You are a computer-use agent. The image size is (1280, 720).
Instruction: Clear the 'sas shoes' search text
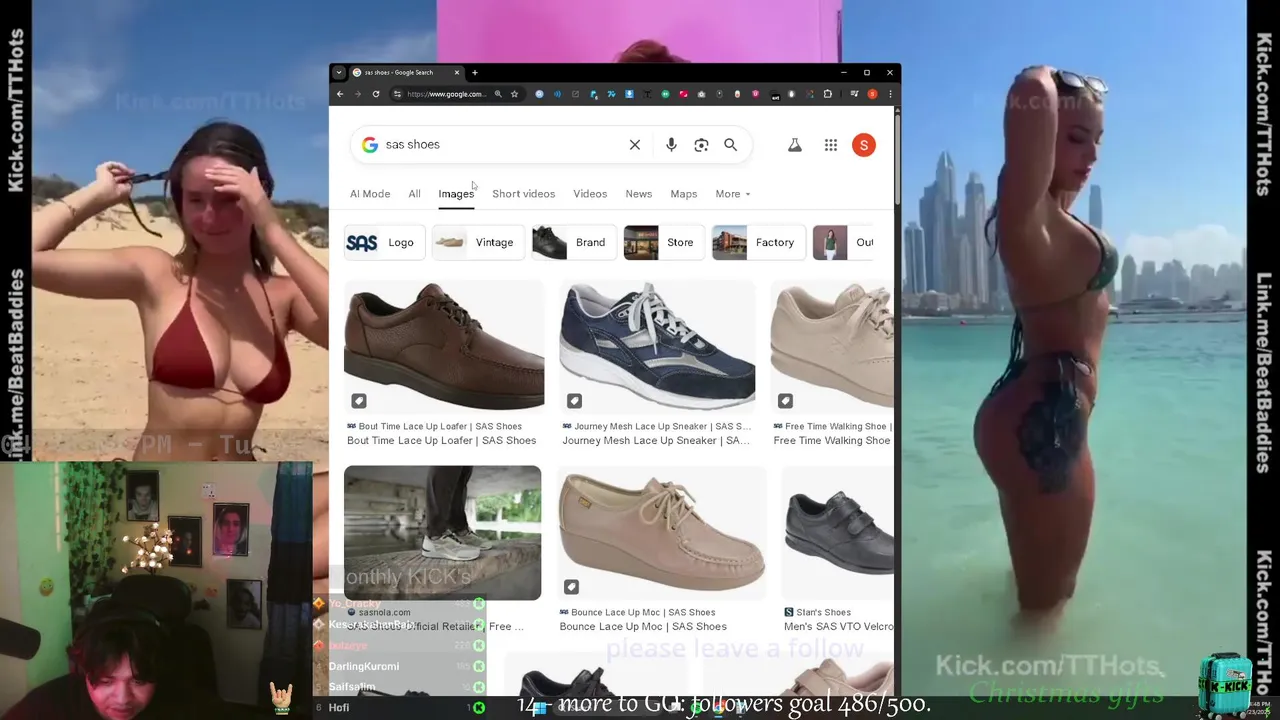[635, 145]
